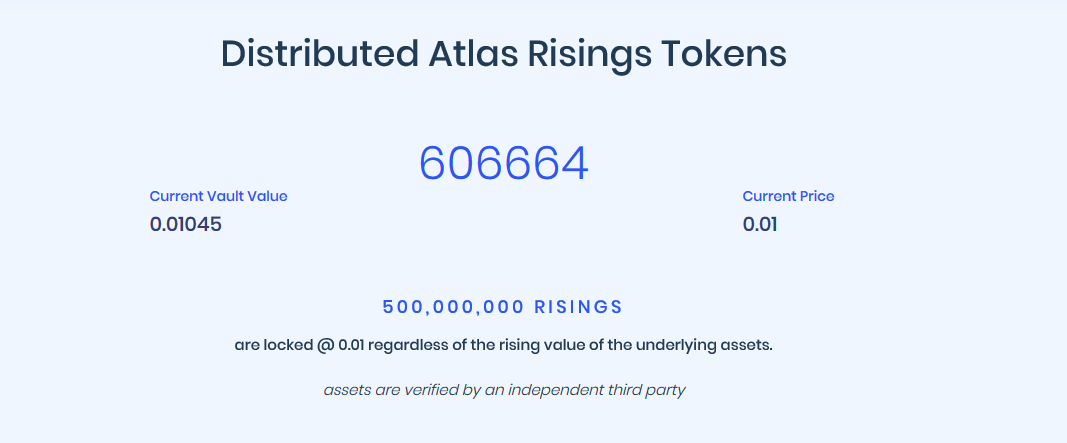Click the word Tokens in the heading
Viewport: 1067px width, 443px height.
(x=723, y=54)
